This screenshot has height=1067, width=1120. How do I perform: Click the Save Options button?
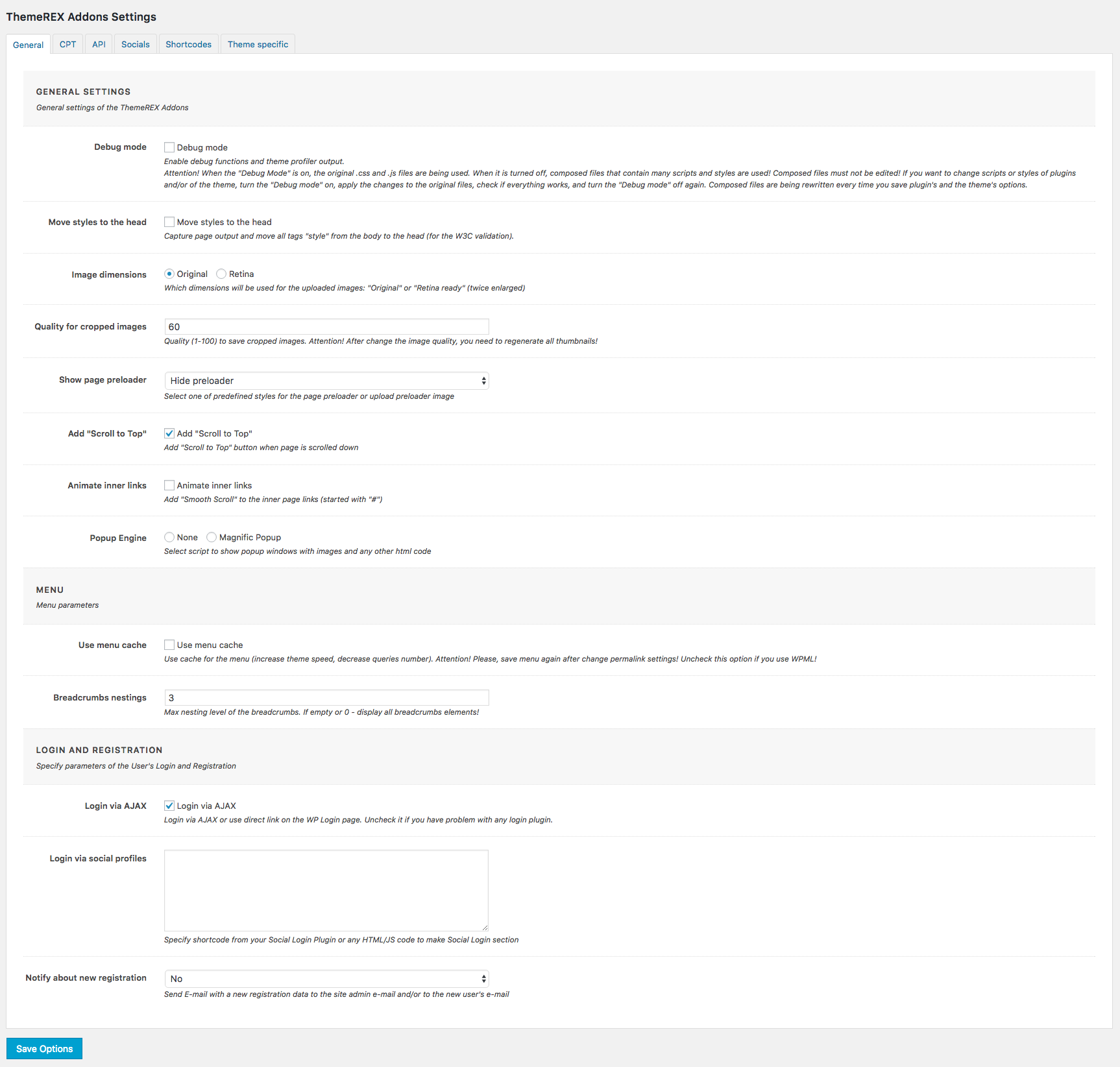(44, 1049)
